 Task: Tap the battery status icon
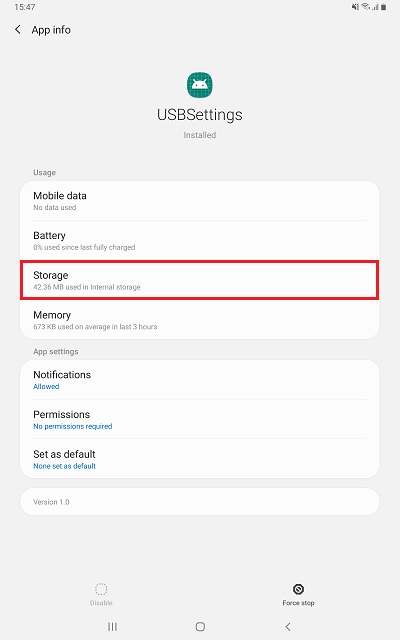(x=384, y=7)
